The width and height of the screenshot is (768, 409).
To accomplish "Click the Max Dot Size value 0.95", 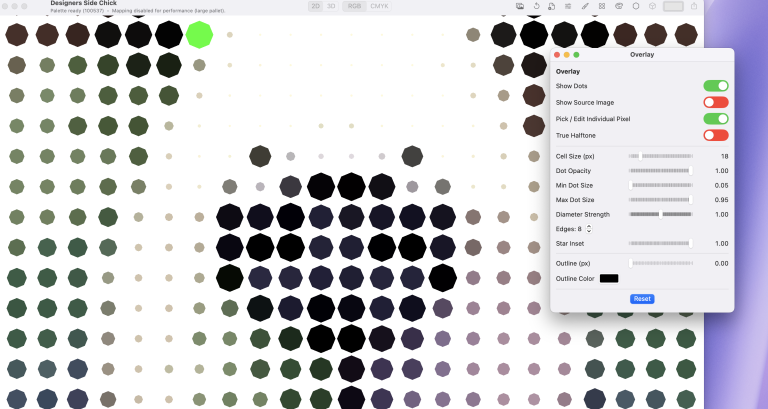I will tap(721, 200).
